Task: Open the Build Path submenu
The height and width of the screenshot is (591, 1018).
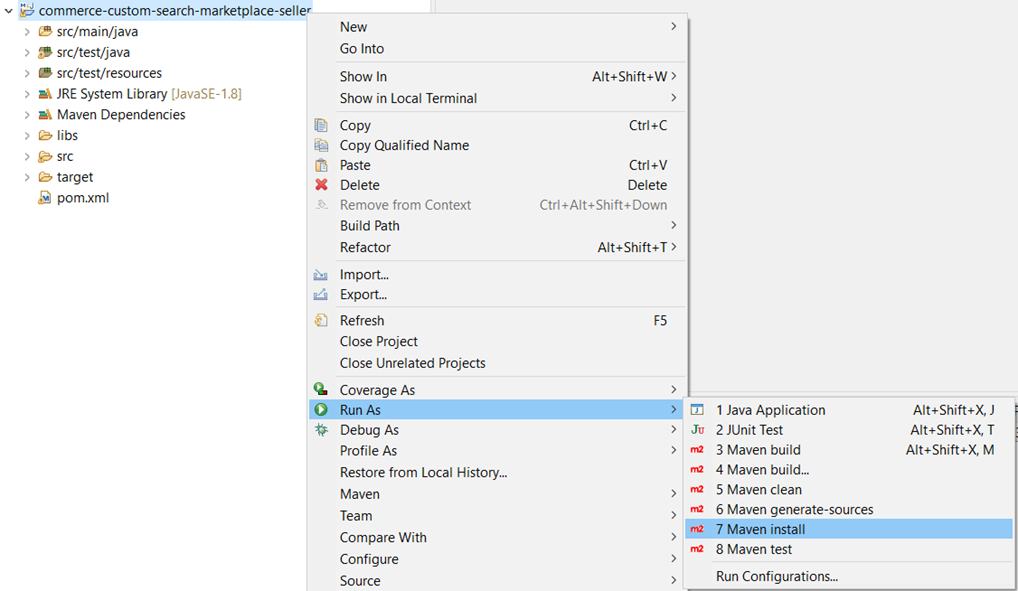Action: tap(369, 226)
